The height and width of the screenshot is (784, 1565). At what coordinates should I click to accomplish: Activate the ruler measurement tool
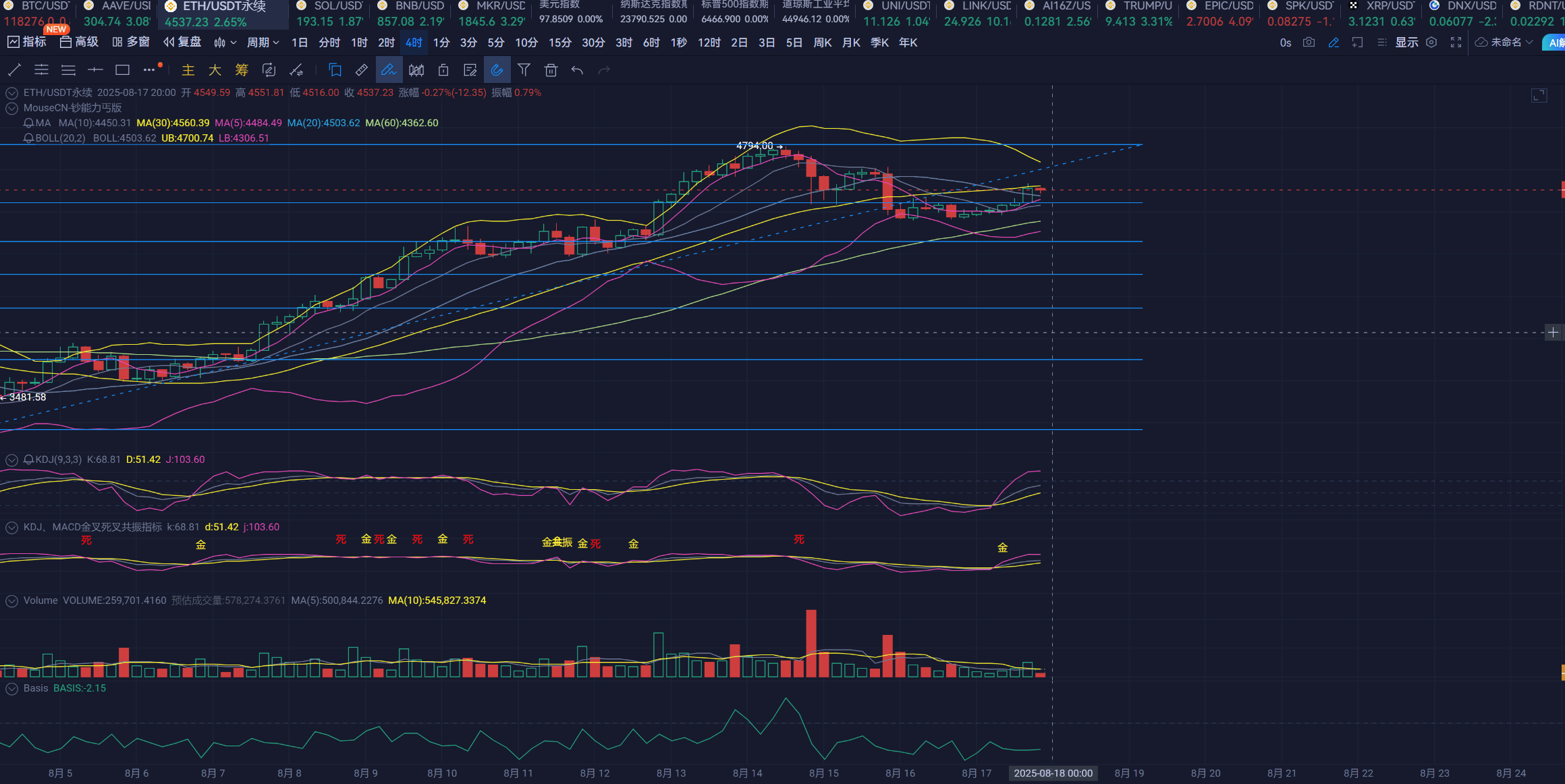click(362, 69)
